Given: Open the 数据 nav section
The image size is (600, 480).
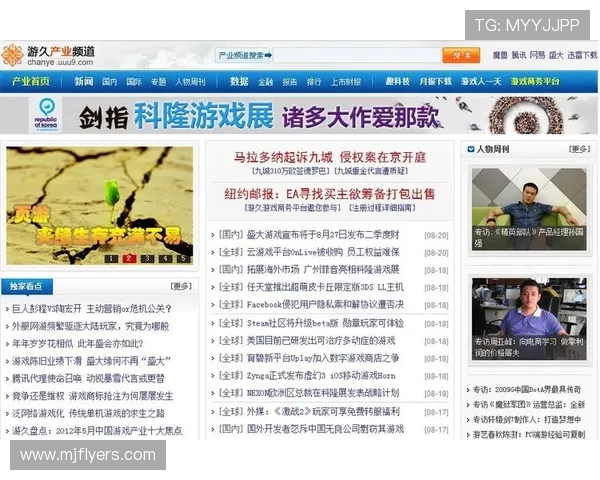Looking at the screenshot, I should pyautogui.click(x=239, y=82).
